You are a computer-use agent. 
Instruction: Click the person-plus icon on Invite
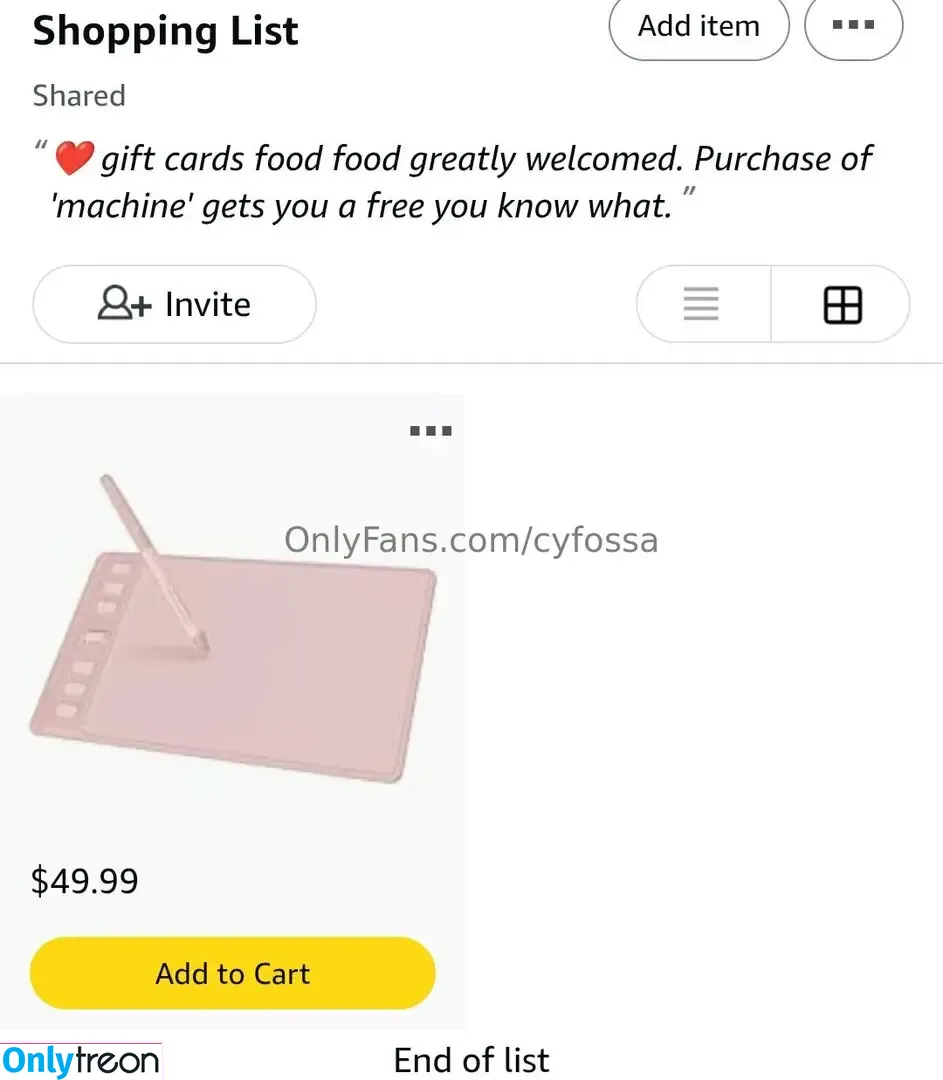point(124,304)
